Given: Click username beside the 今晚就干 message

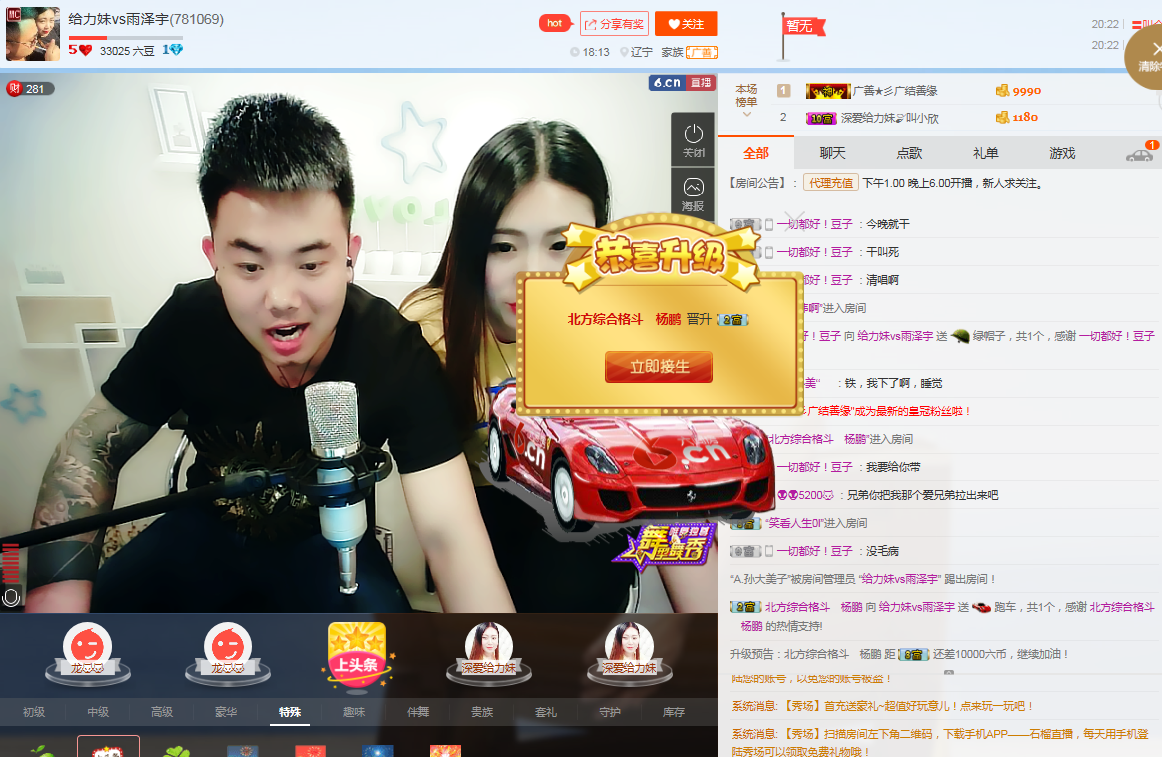Looking at the screenshot, I should click(x=814, y=224).
